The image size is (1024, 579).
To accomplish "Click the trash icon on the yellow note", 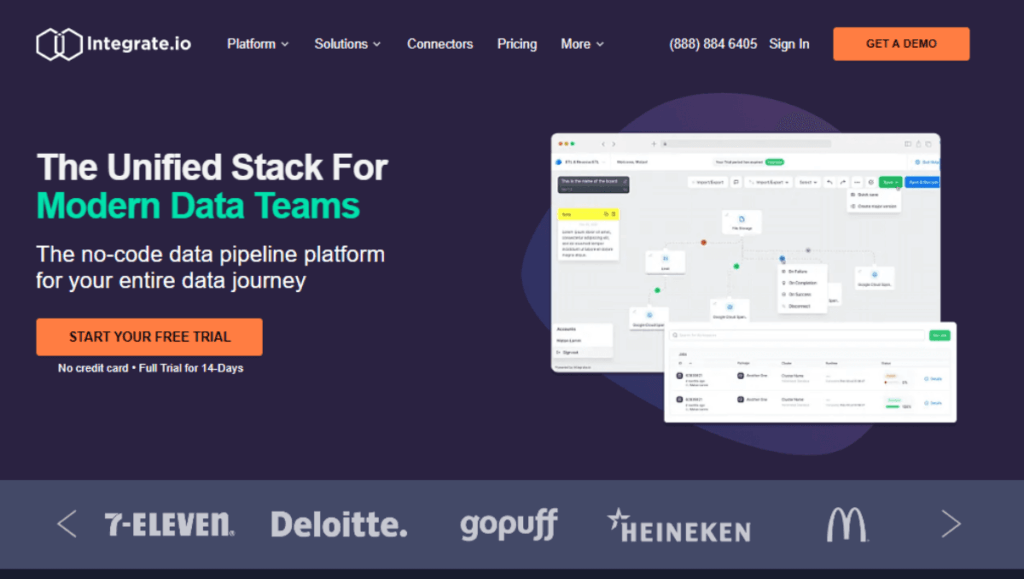I will (x=613, y=214).
